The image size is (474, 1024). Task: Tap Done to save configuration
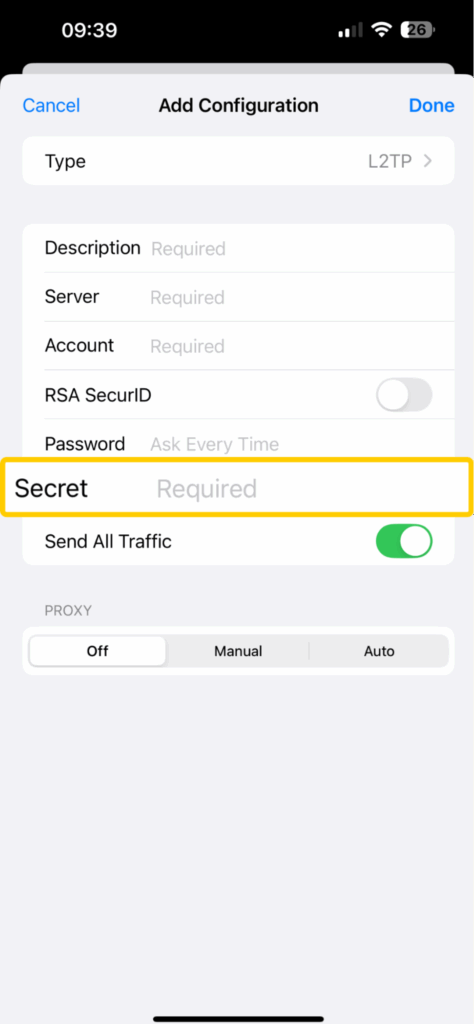[x=432, y=105]
